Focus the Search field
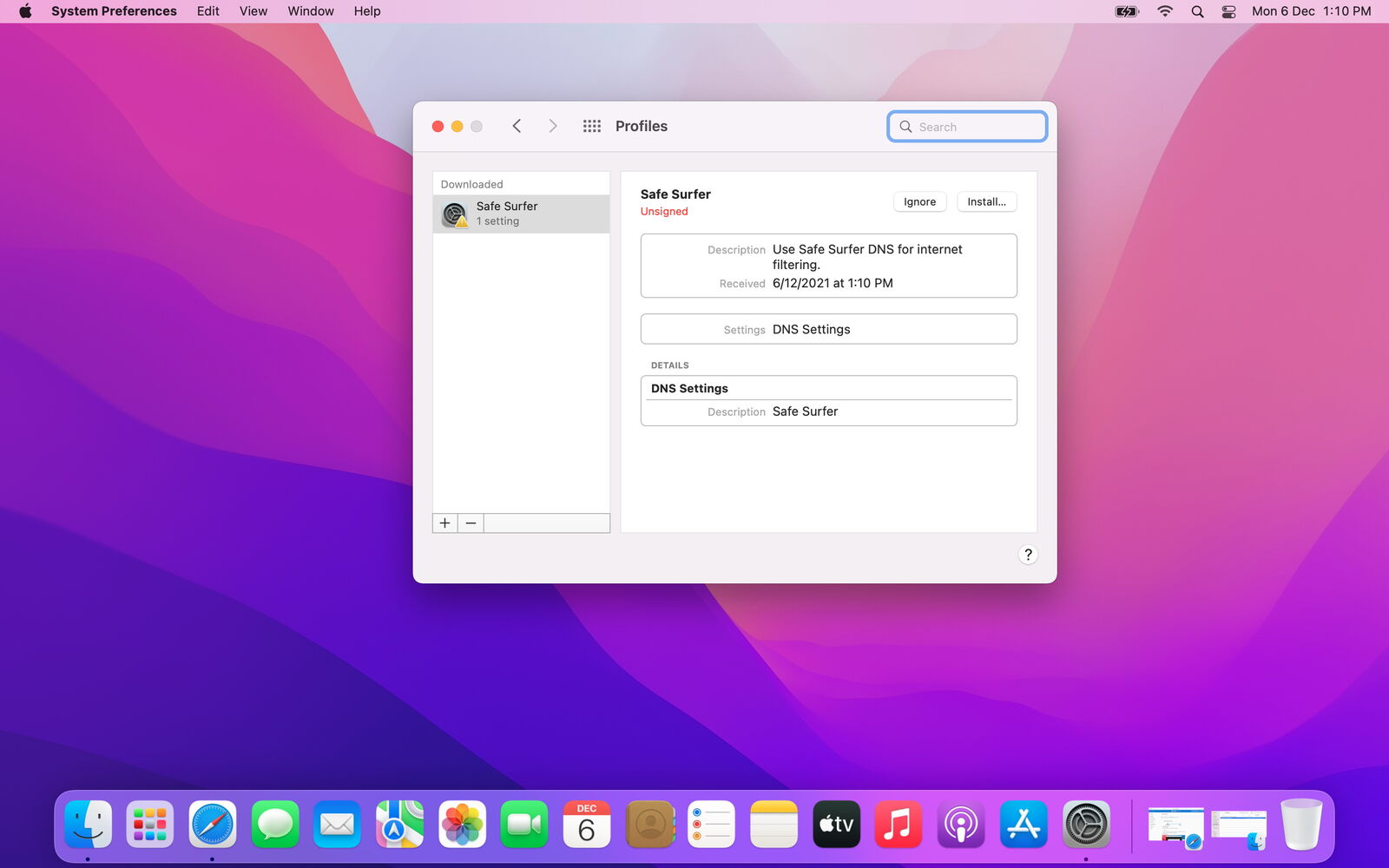Screen dimensions: 1389x868 [x=967, y=127]
